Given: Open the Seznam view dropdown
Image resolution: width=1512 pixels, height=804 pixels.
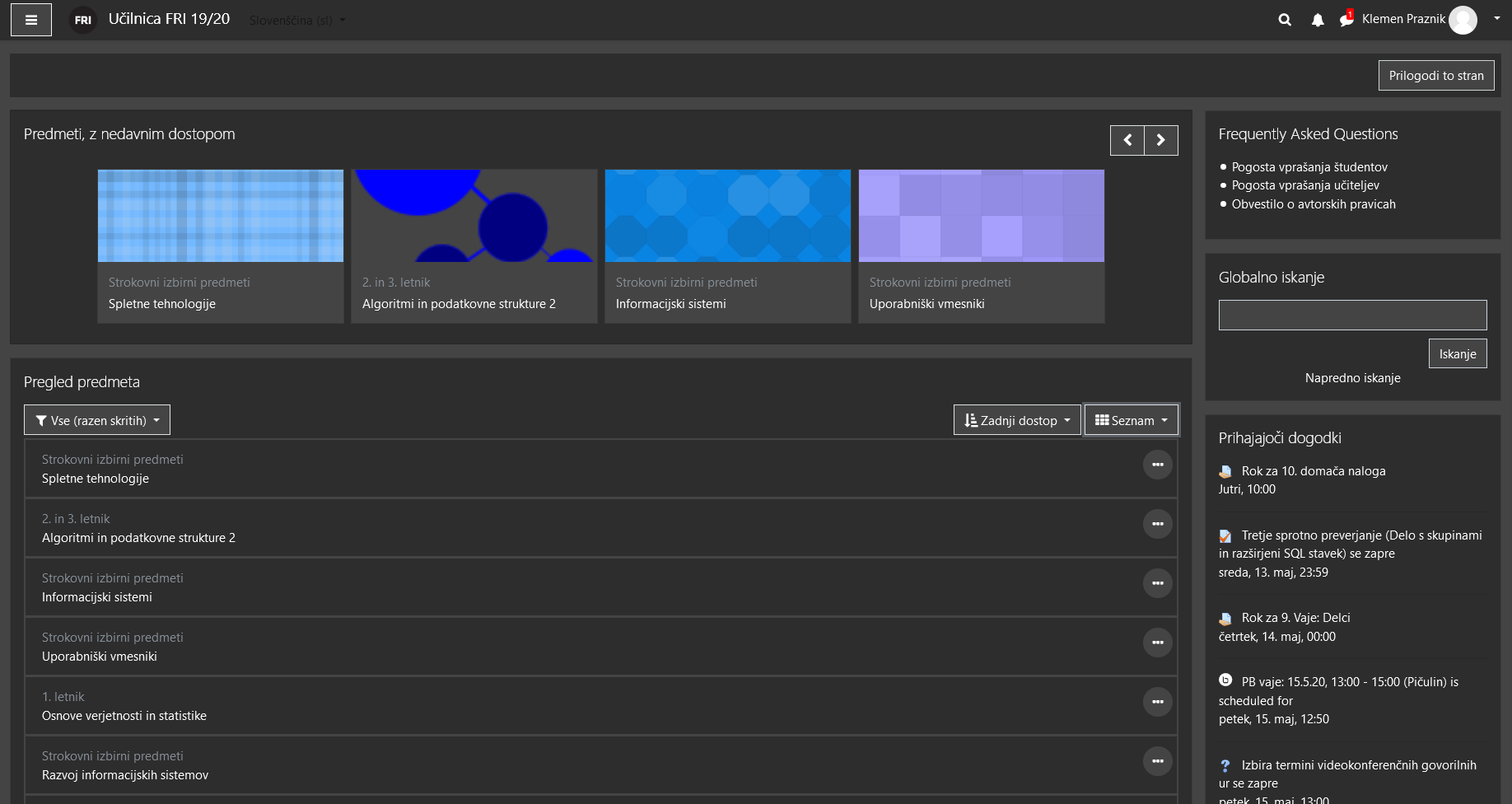Looking at the screenshot, I should [x=1132, y=420].
